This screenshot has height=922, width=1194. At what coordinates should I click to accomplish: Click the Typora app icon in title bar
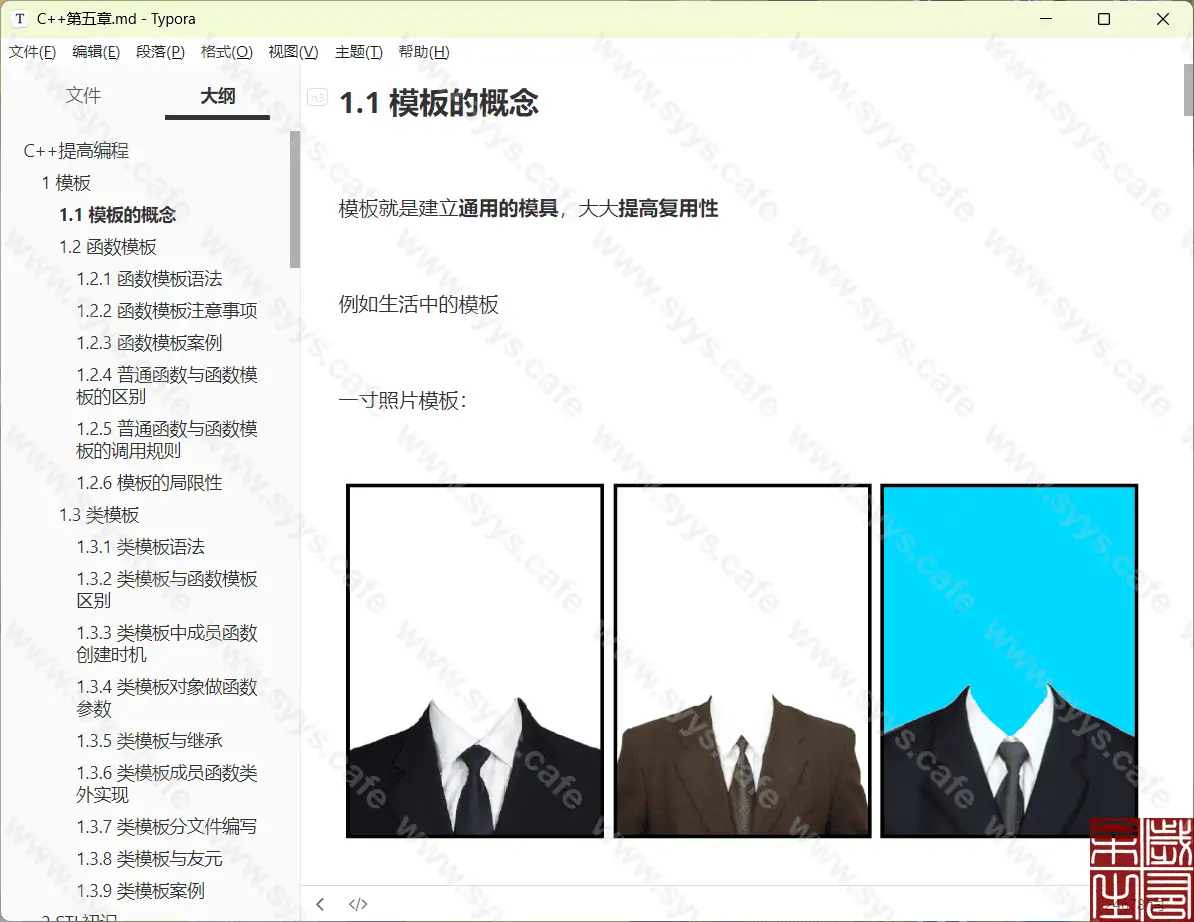pyautogui.click(x=22, y=18)
